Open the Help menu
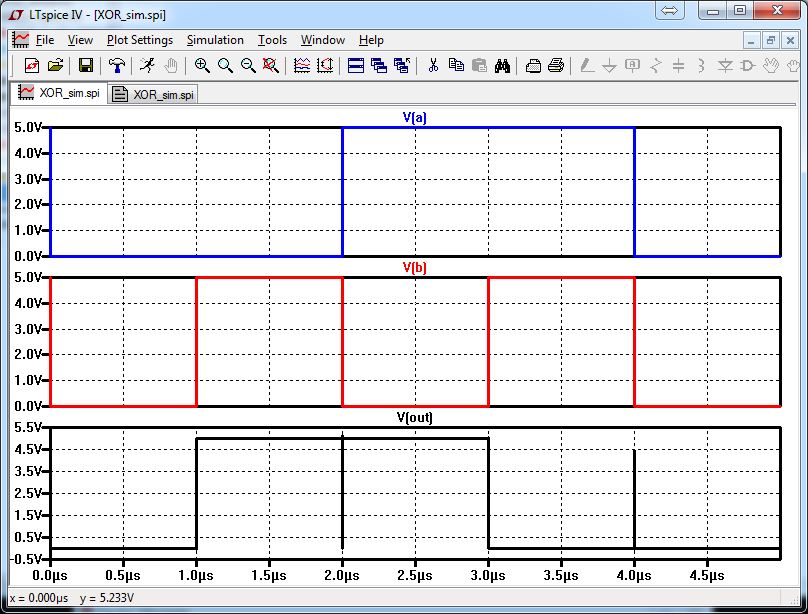Viewport: 808px width, 614px height. (372, 40)
